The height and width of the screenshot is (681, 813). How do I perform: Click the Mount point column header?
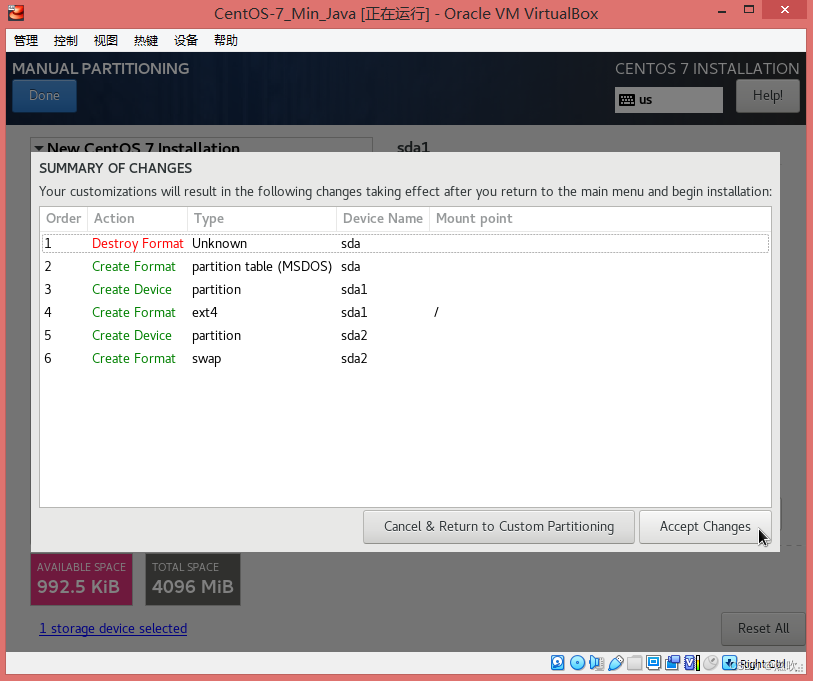point(600,218)
